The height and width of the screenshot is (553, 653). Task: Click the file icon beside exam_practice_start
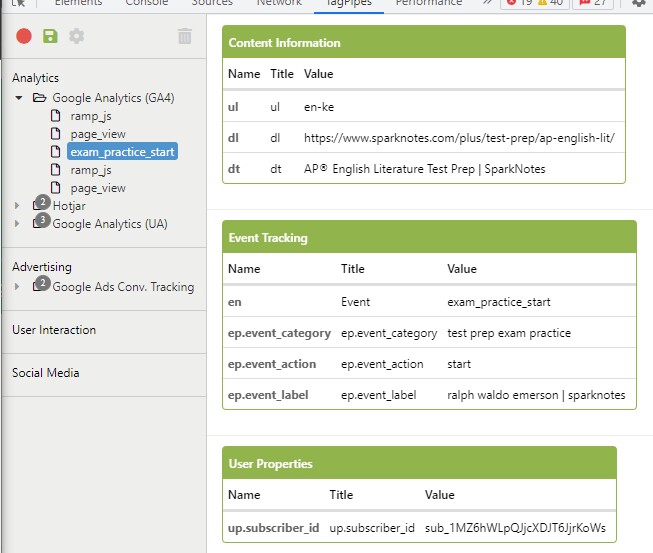click(x=55, y=152)
